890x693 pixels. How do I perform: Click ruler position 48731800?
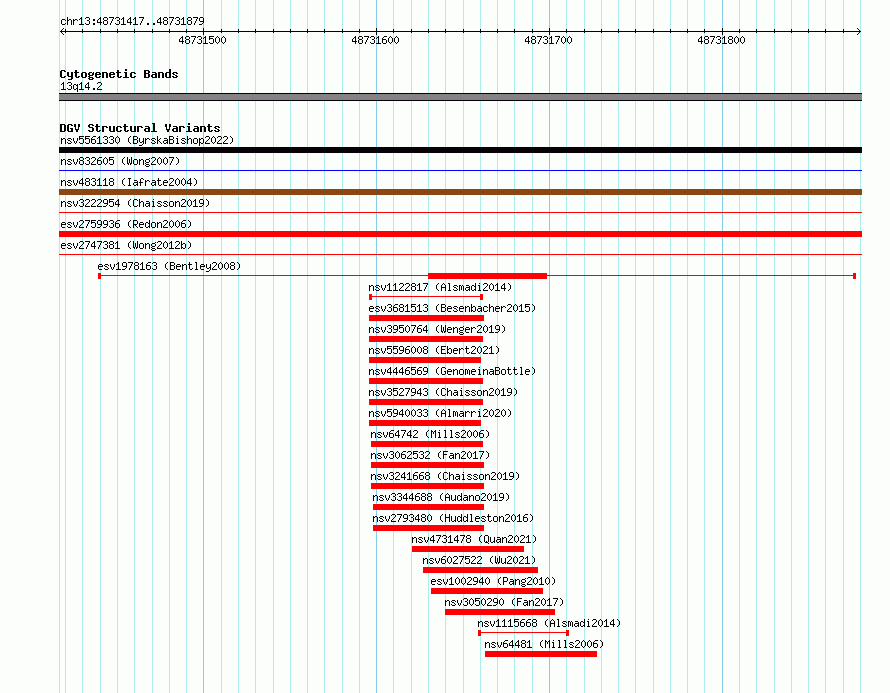click(x=721, y=40)
